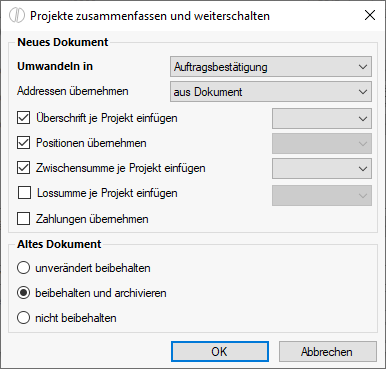The image size is (386, 369).
Task: Select beibehalten und archivieren option
Action: tap(23, 293)
